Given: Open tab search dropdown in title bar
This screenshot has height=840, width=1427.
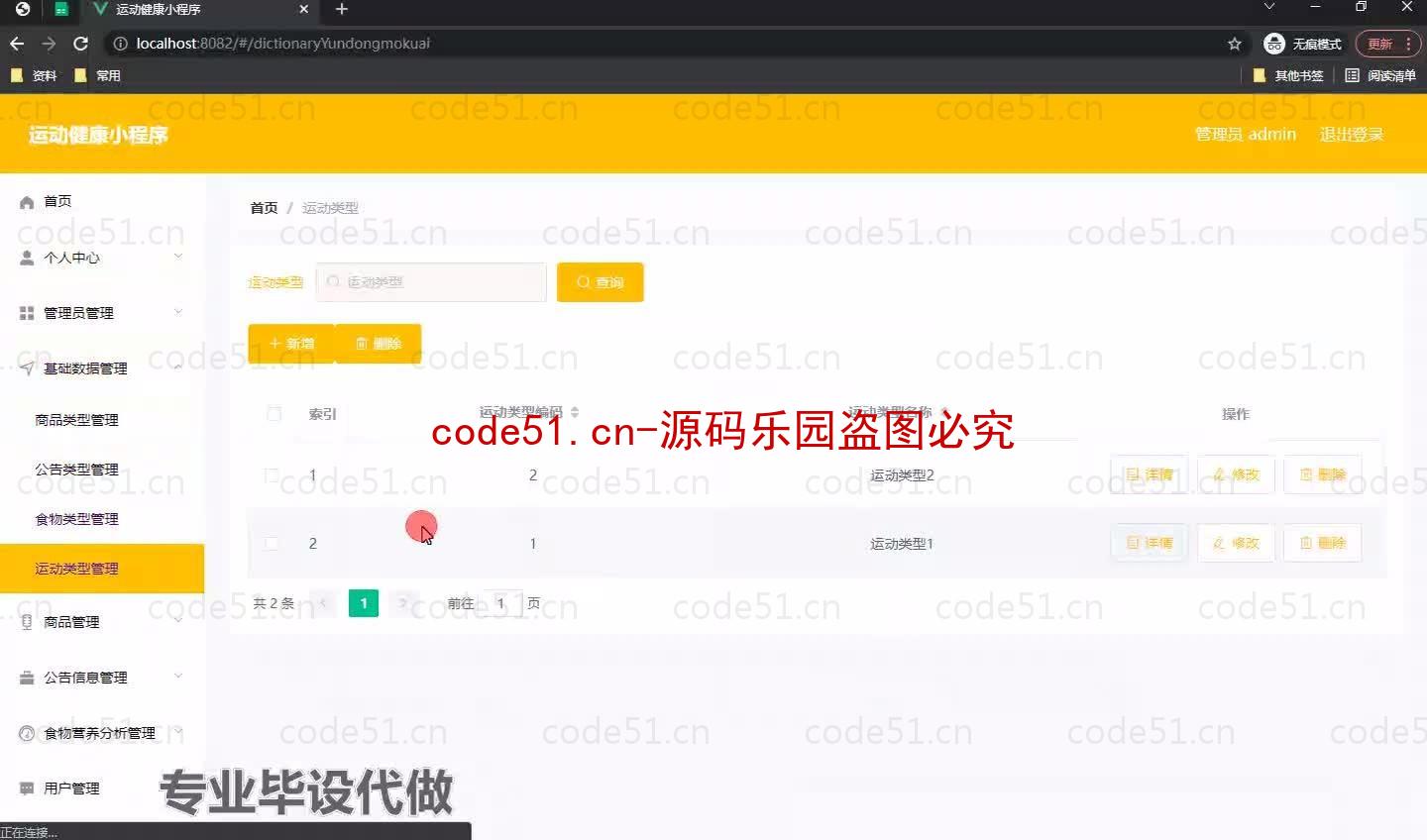Looking at the screenshot, I should pyautogui.click(x=1269, y=7).
